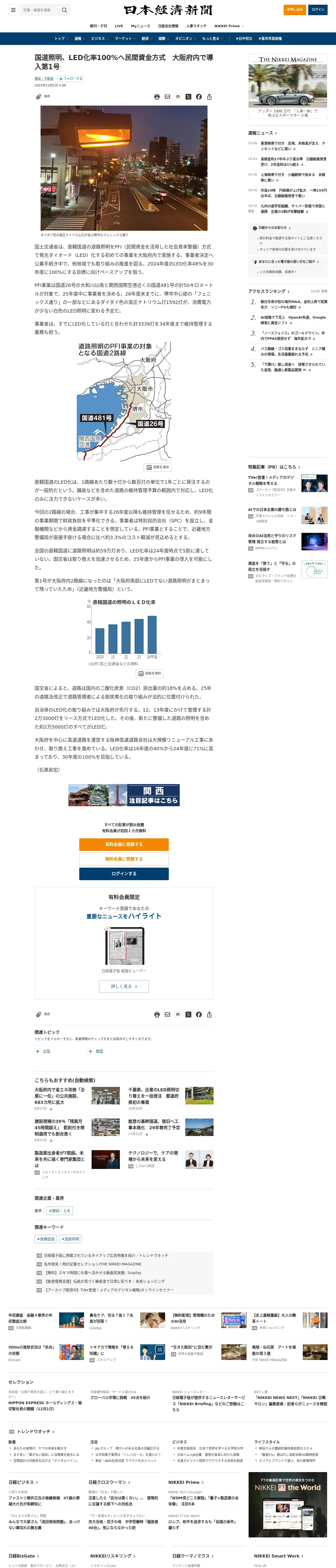Screen dimensions: 336x1568
Task: Click the ログイン button in the header
Action: [x=318, y=10]
